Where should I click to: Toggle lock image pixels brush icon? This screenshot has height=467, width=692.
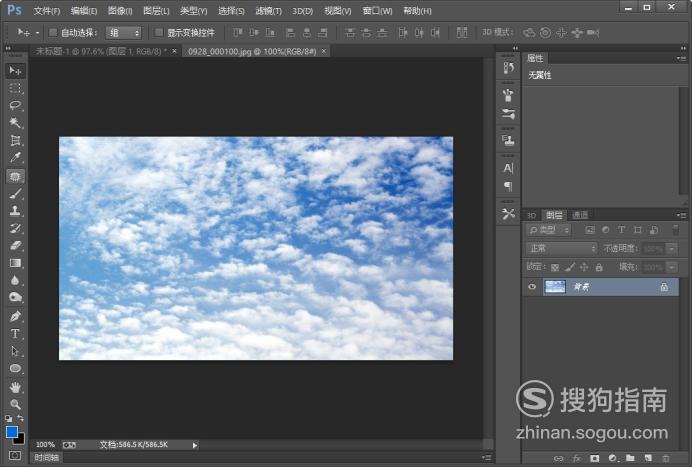(x=570, y=267)
